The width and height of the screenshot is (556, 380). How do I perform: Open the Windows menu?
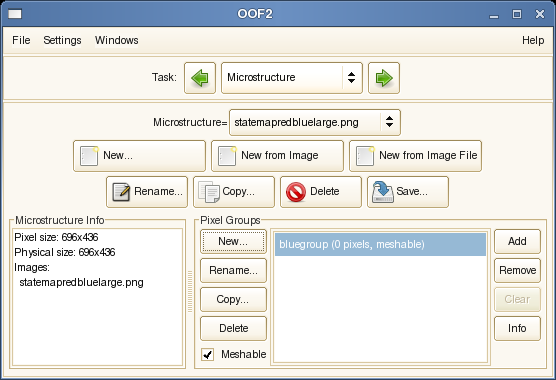[x=117, y=40]
